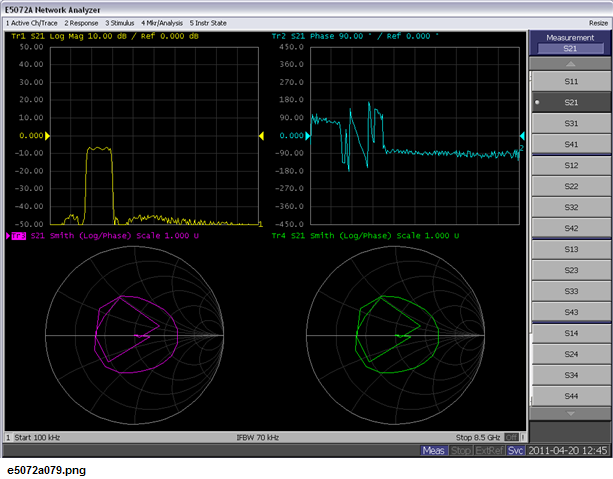Open the Active Ch/Trace menu
The image size is (613, 479).
click(x=32, y=23)
